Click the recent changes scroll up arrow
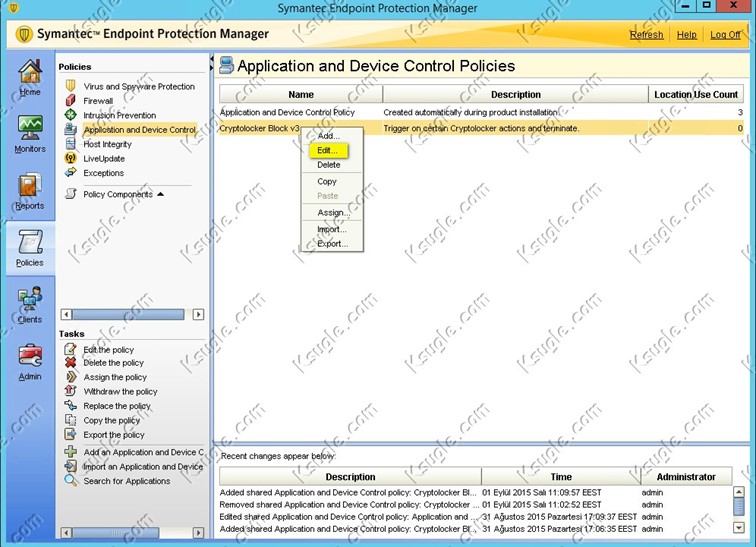 pyautogui.click(x=738, y=492)
